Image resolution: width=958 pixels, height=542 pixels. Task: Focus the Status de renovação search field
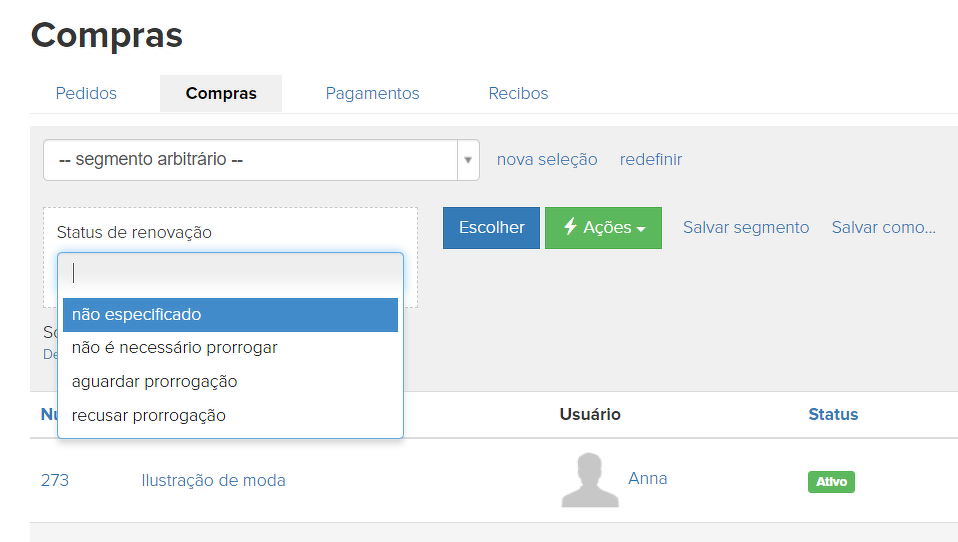point(230,272)
